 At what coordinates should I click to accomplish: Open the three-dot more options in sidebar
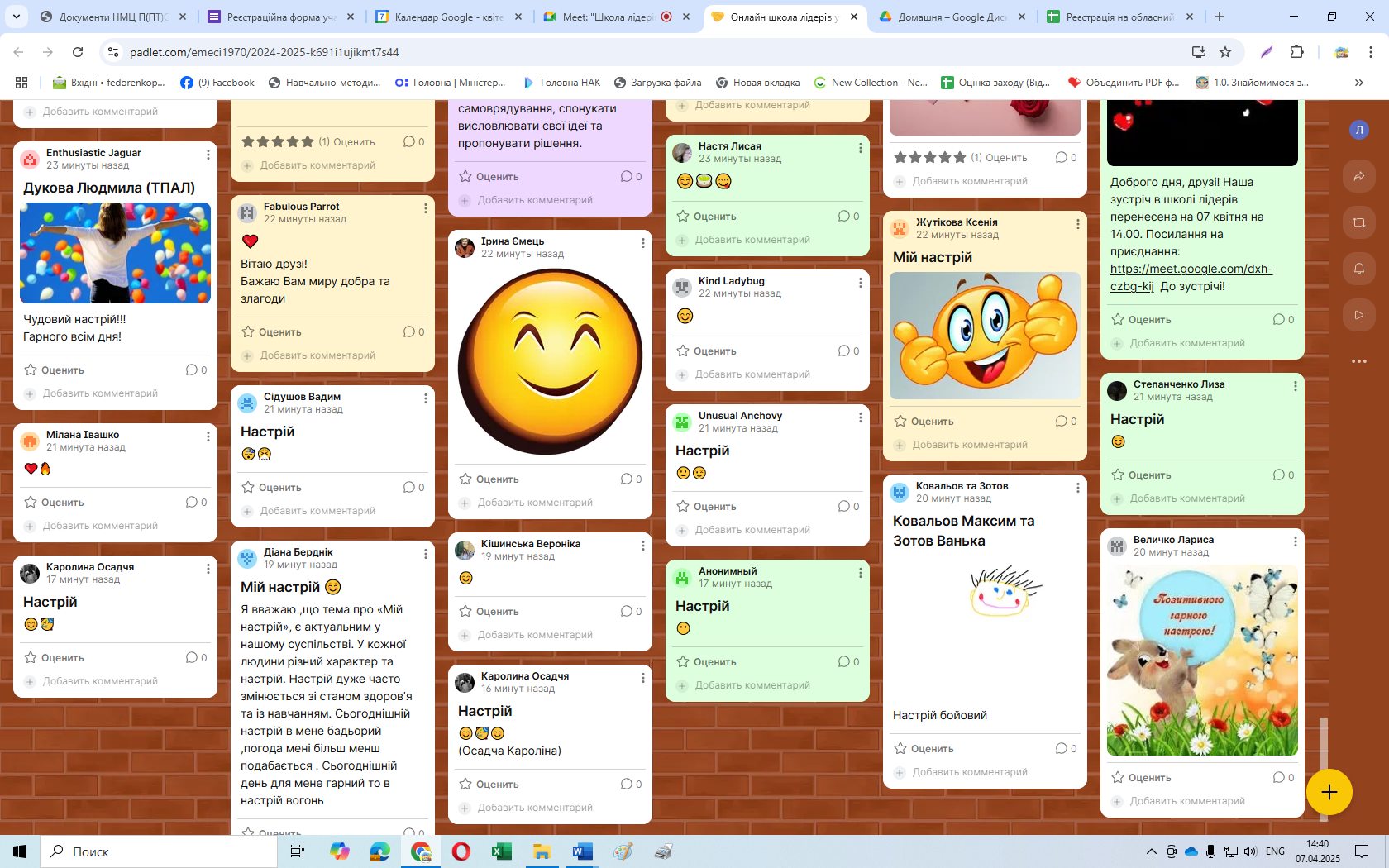click(x=1358, y=361)
